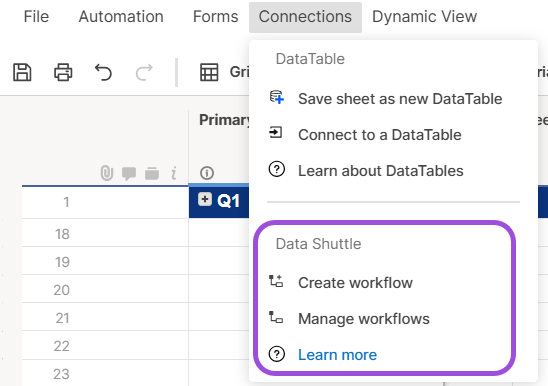
Task: Click the Connect to a DataTable arrow icon
Action: (x=276, y=133)
